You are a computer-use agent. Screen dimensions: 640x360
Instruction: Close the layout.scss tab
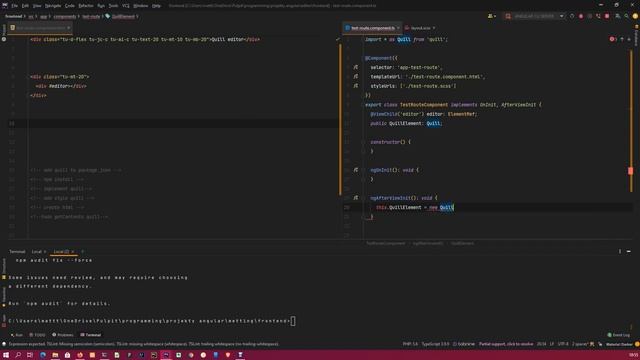coord(433,28)
